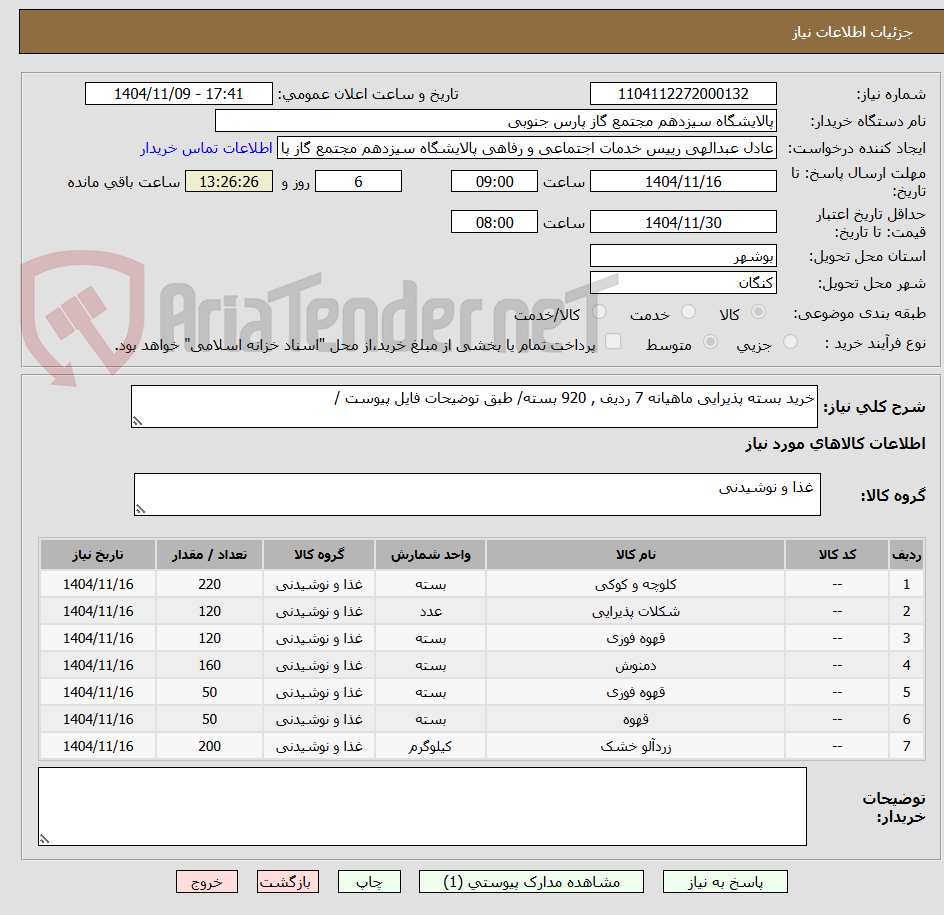Select the جزیی purchase type radio

[x=790, y=342]
